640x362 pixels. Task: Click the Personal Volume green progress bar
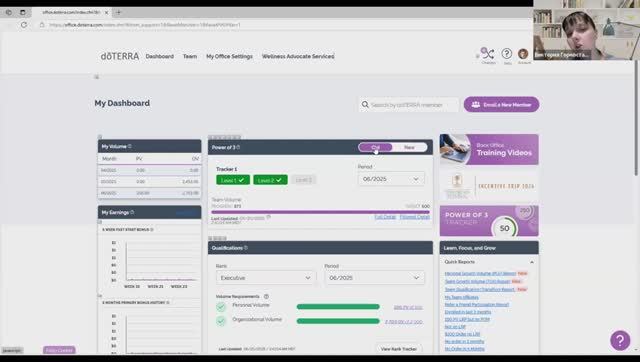tap(338, 306)
